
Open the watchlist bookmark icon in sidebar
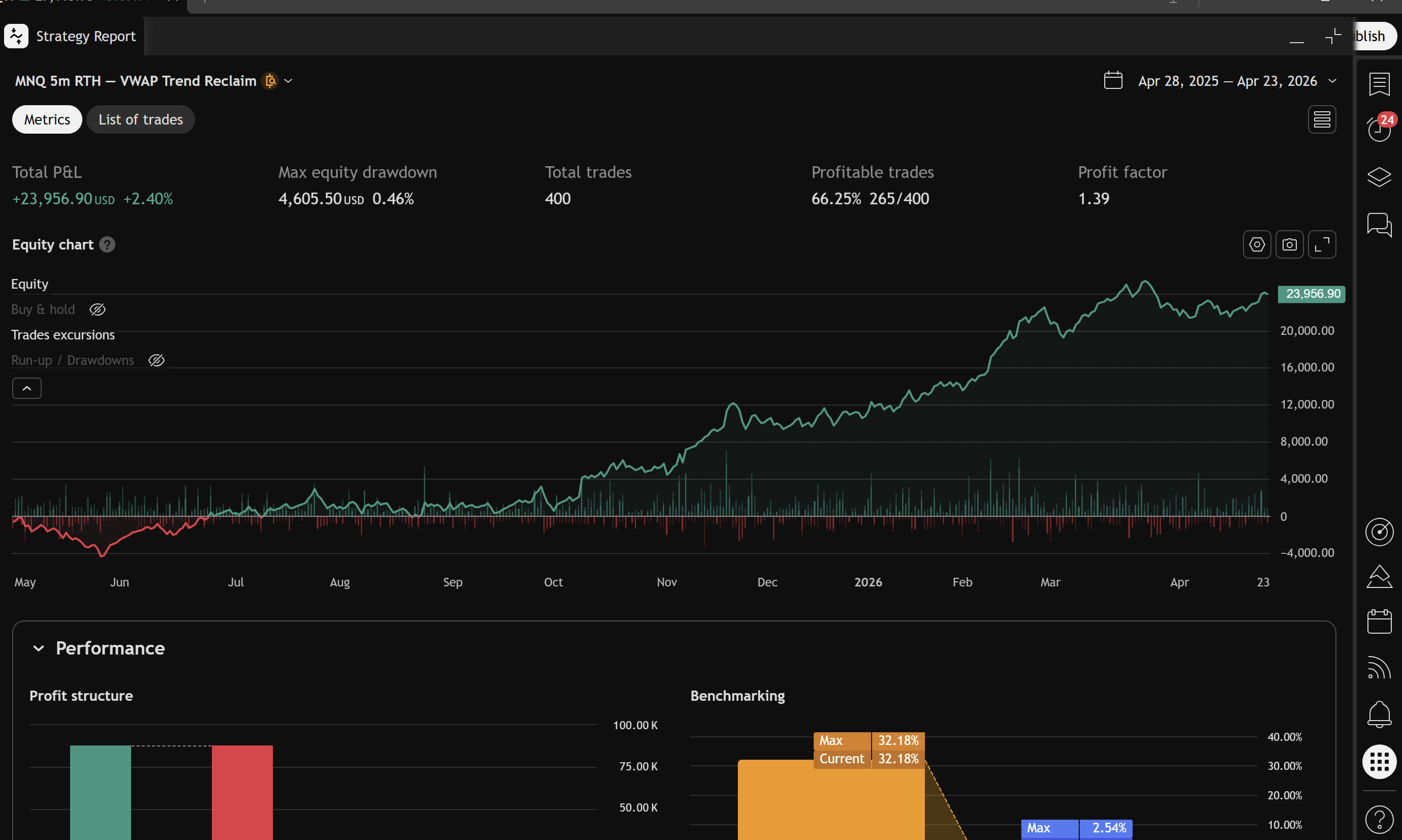point(1379,84)
